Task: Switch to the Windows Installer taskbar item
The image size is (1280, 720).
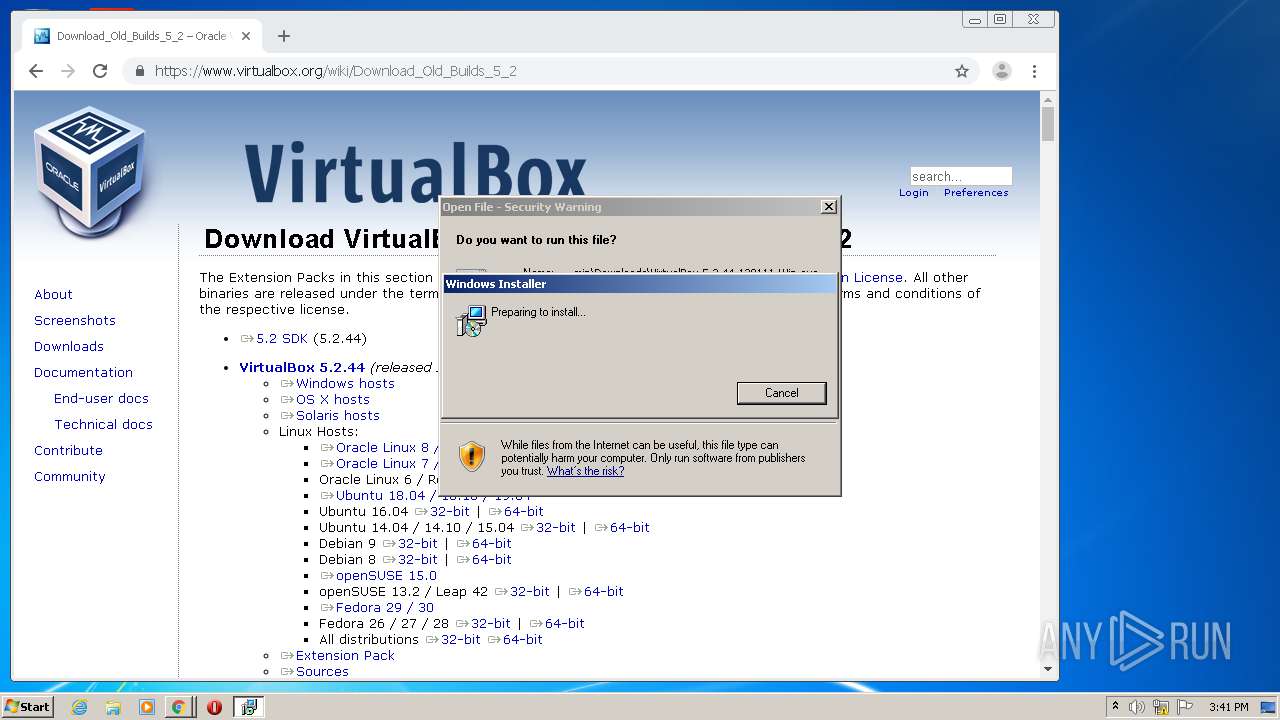Action: click(x=249, y=707)
